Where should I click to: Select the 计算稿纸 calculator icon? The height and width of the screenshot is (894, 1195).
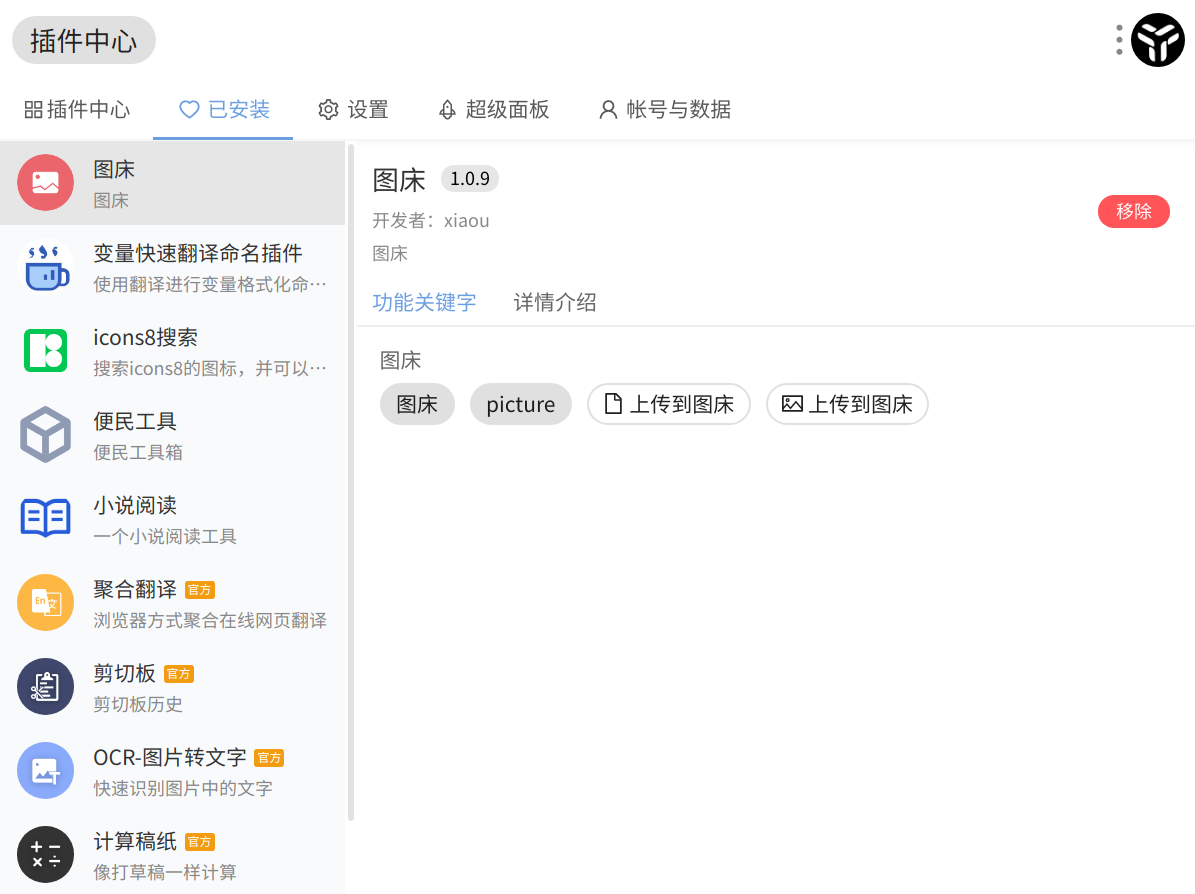coord(46,854)
